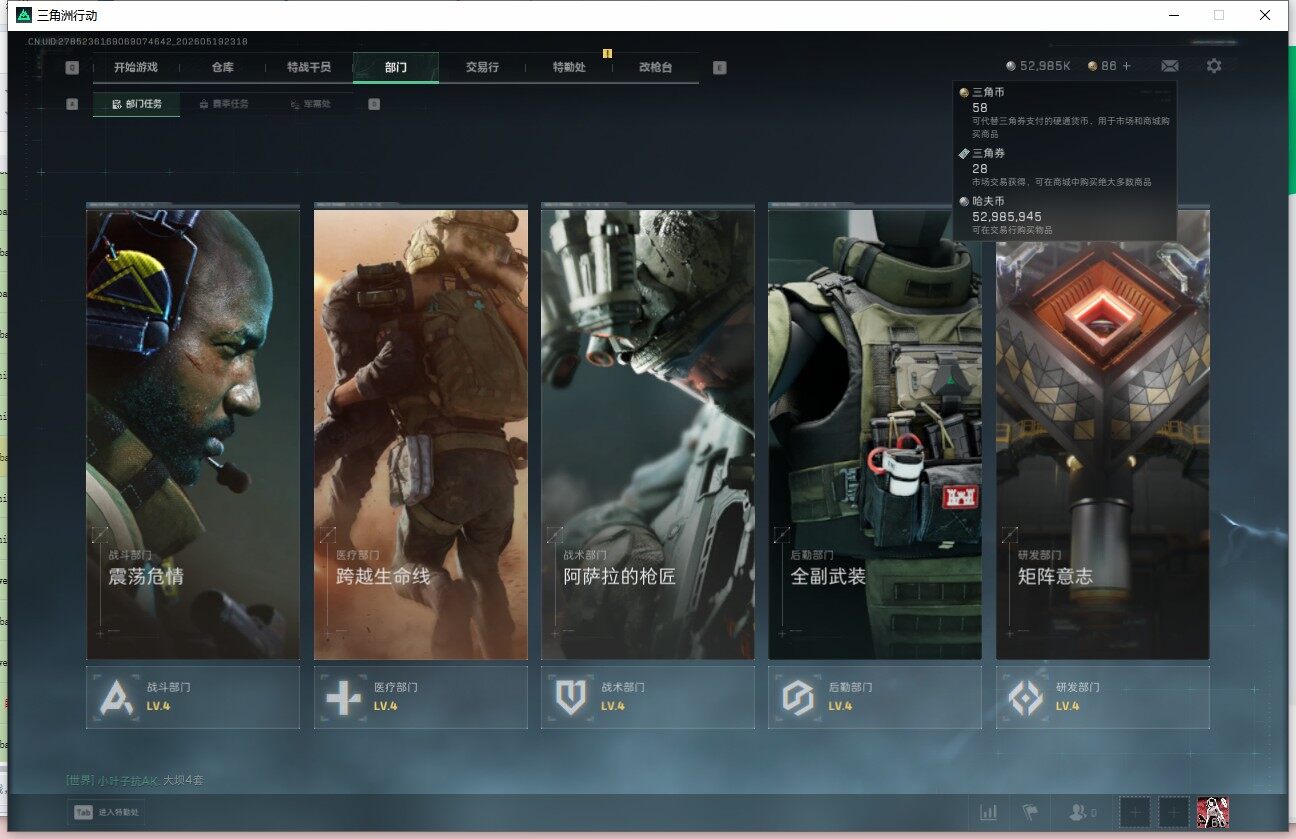Switch to the 改枪台 tab
This screenshot has height=839, width=1296.
[655, 67]
